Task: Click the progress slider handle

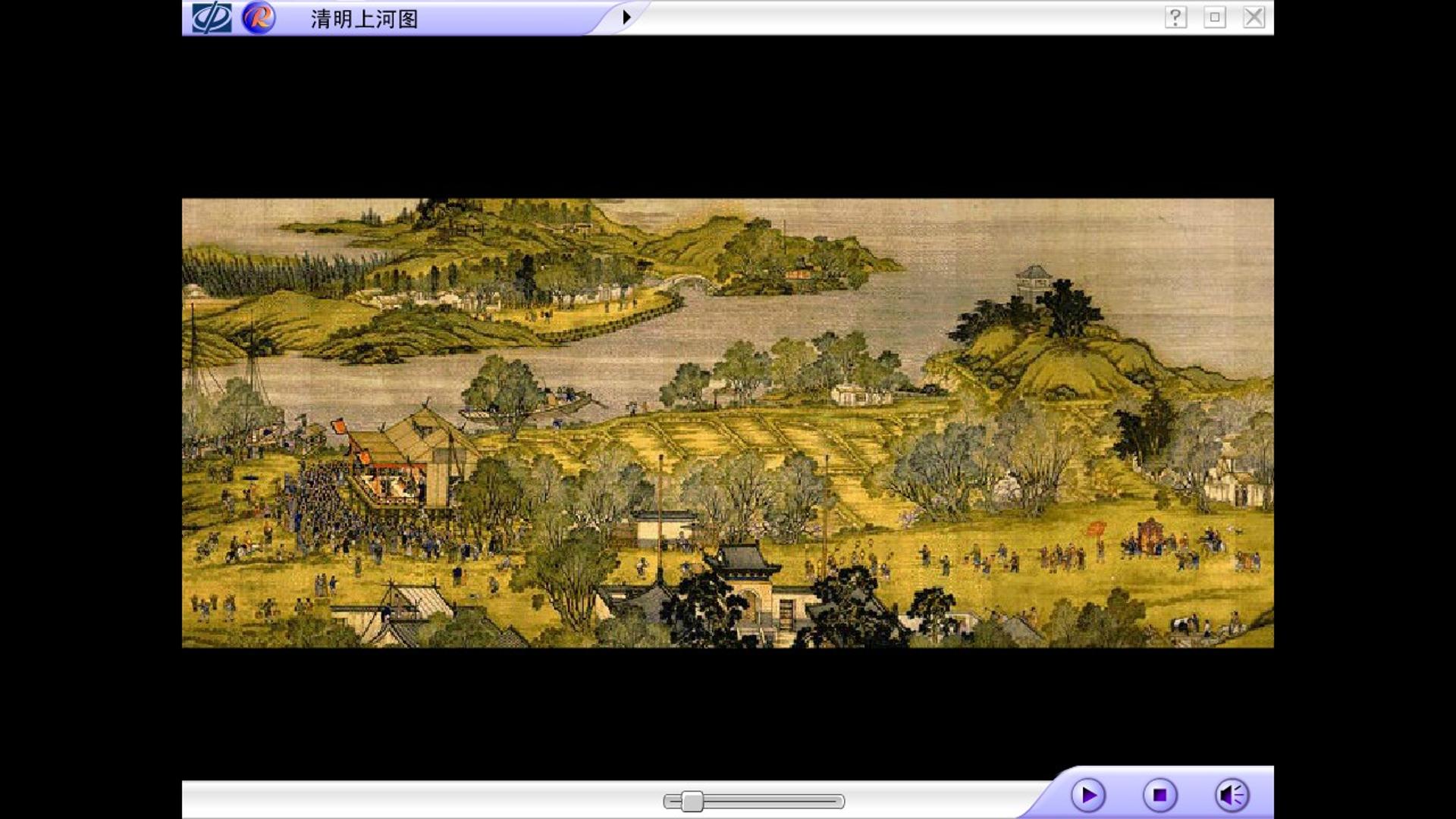Action: tap(692, 801)
